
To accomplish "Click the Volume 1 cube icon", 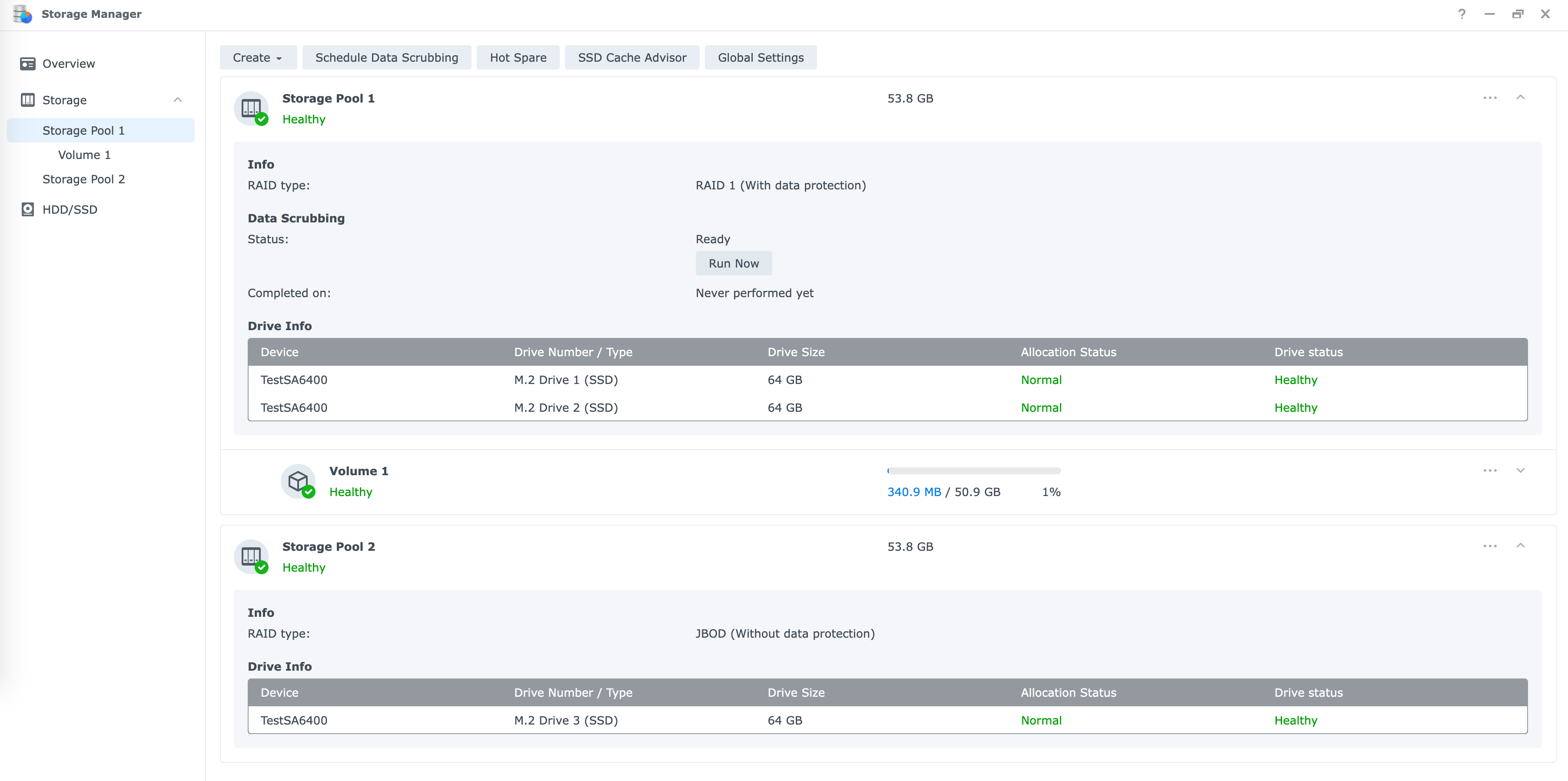I will (298, 481).
